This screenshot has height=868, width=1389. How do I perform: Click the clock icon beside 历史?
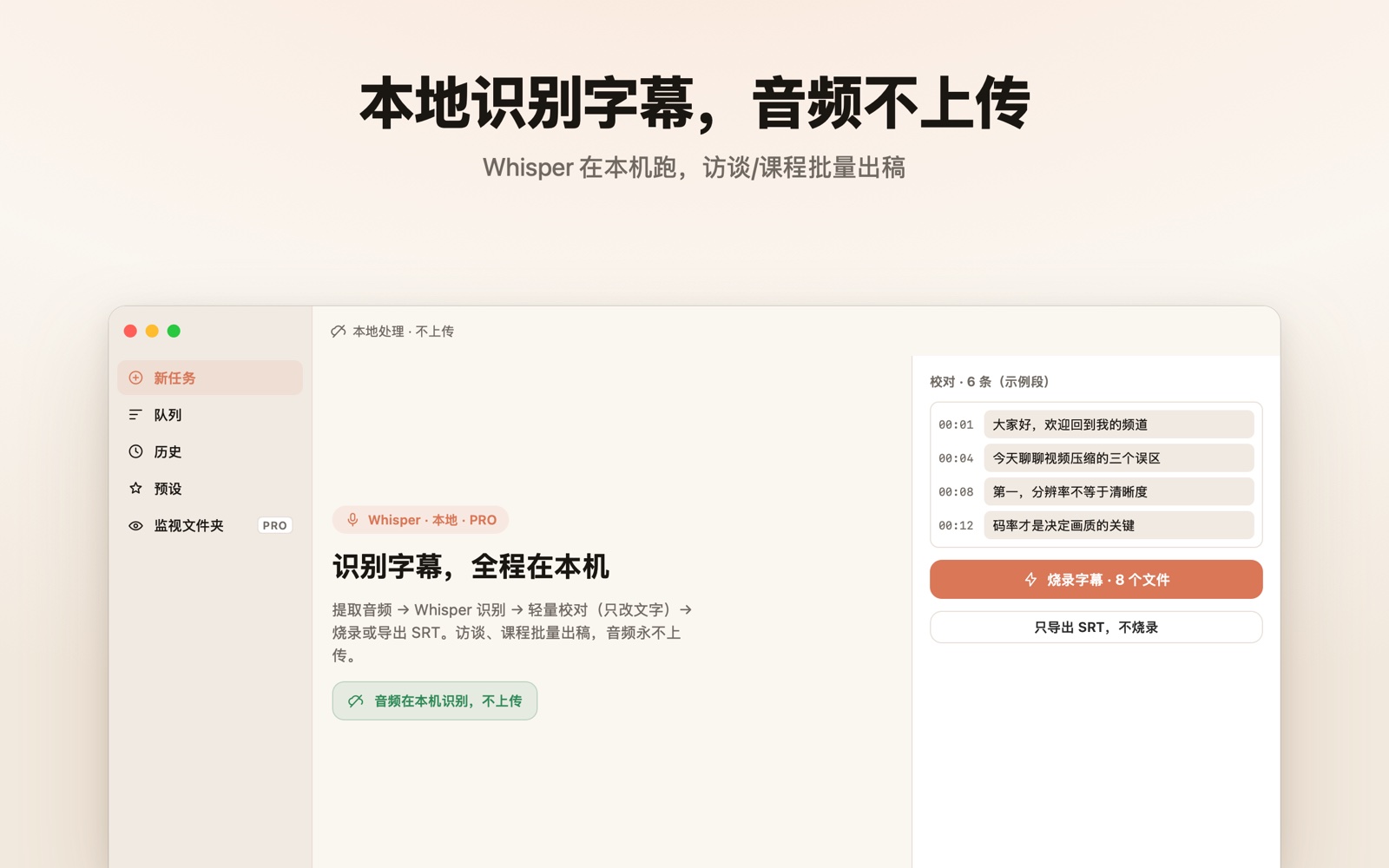(x=135, y=451)
